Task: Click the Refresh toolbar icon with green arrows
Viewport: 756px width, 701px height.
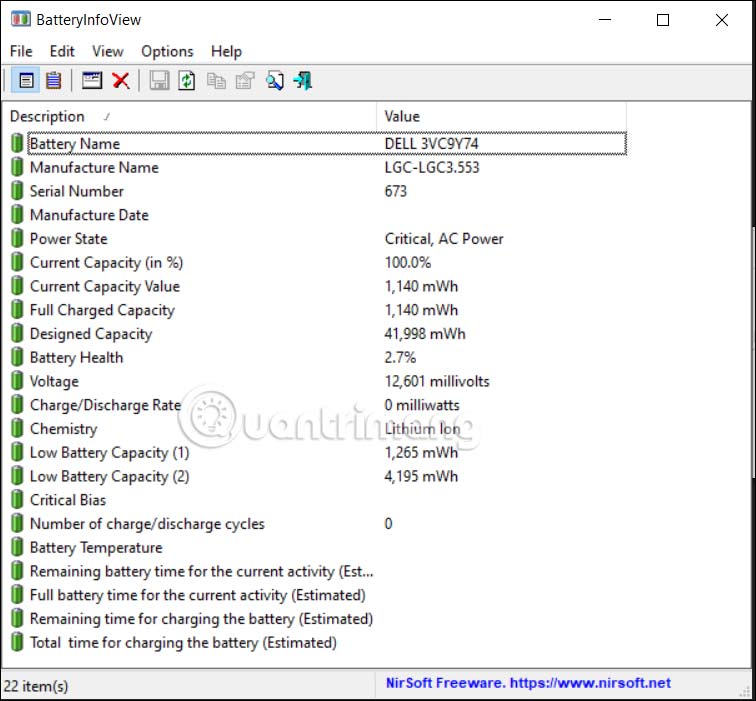Action: 187,80
